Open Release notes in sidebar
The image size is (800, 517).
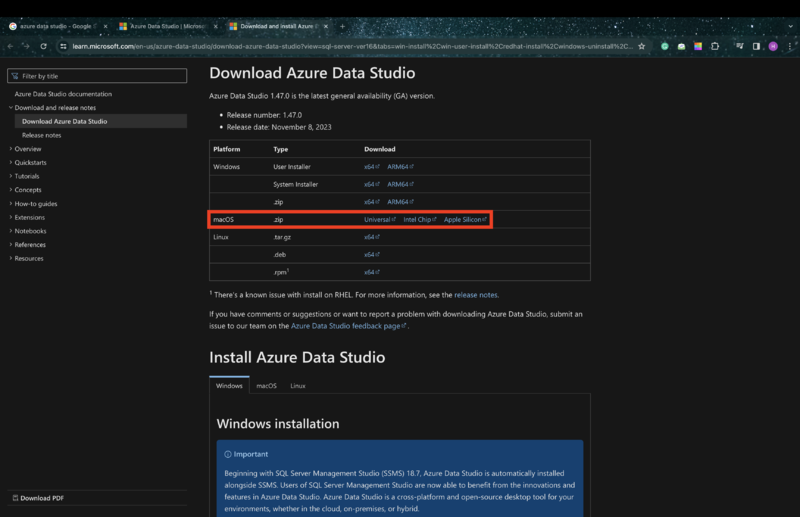coord(41,135)
